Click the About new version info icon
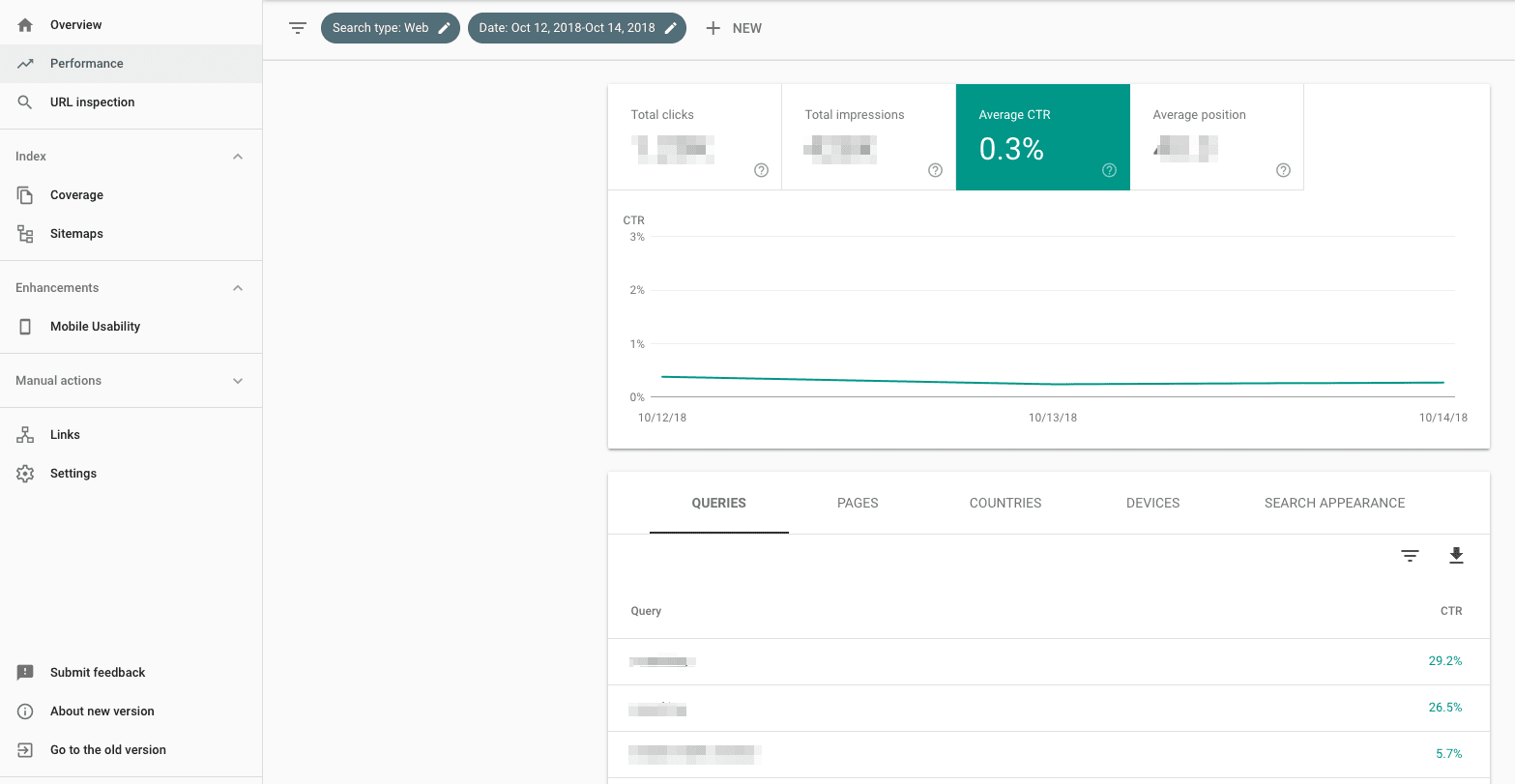The width and height of the screenshot is (1515, 784). point(25,711)
